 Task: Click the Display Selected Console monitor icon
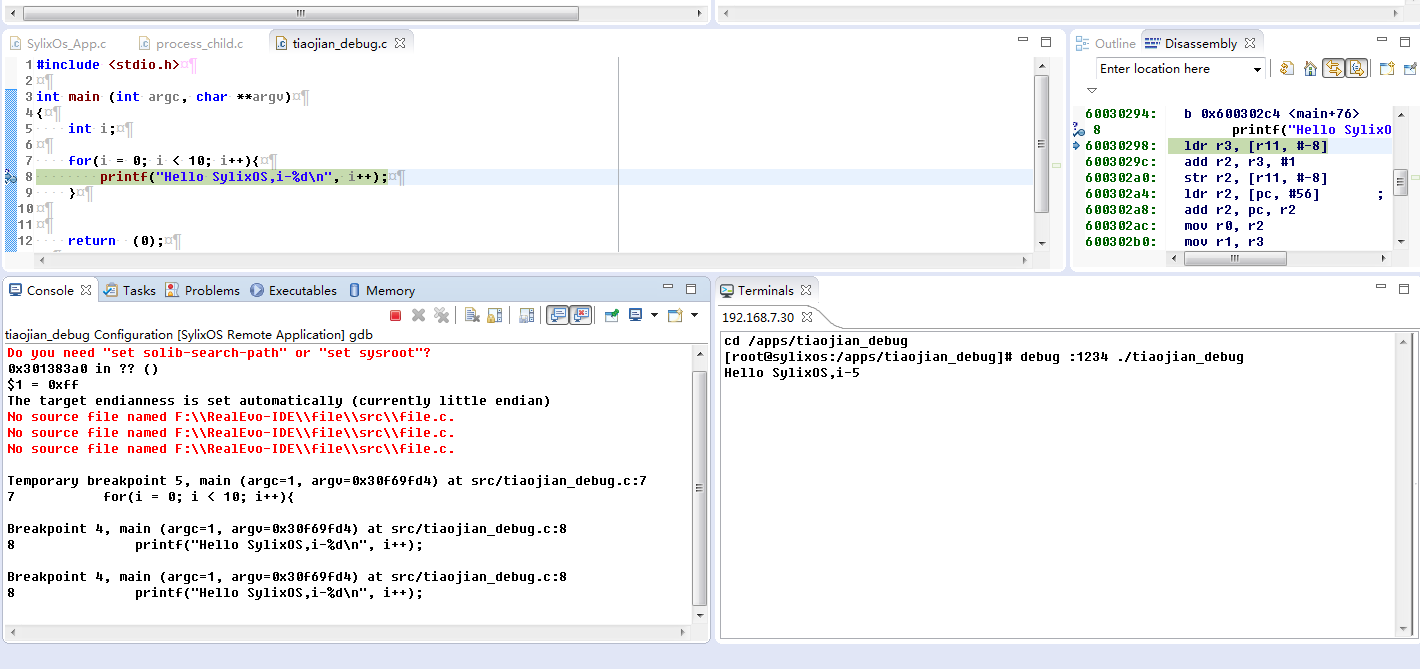635,315
